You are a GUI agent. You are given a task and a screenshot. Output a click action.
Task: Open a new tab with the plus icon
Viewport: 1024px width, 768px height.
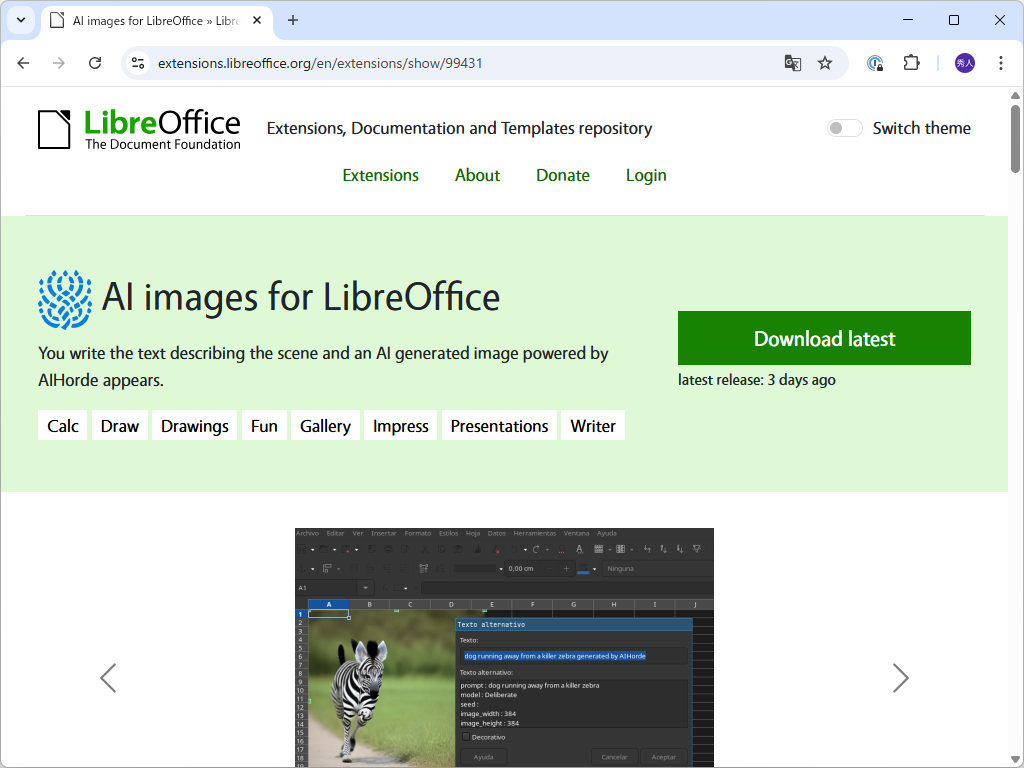tap(291, 20)
